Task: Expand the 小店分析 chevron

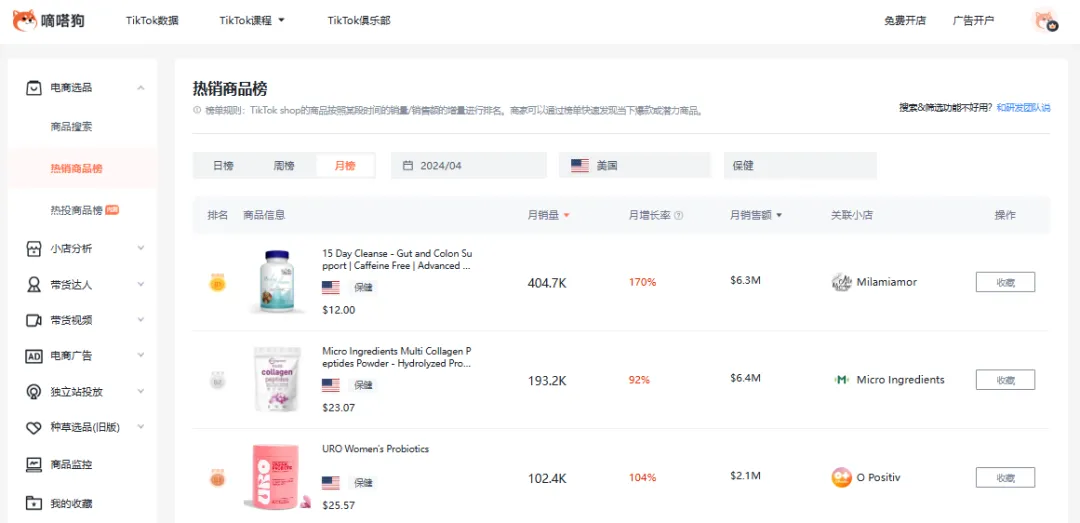Action: click(x=141, y=248)
